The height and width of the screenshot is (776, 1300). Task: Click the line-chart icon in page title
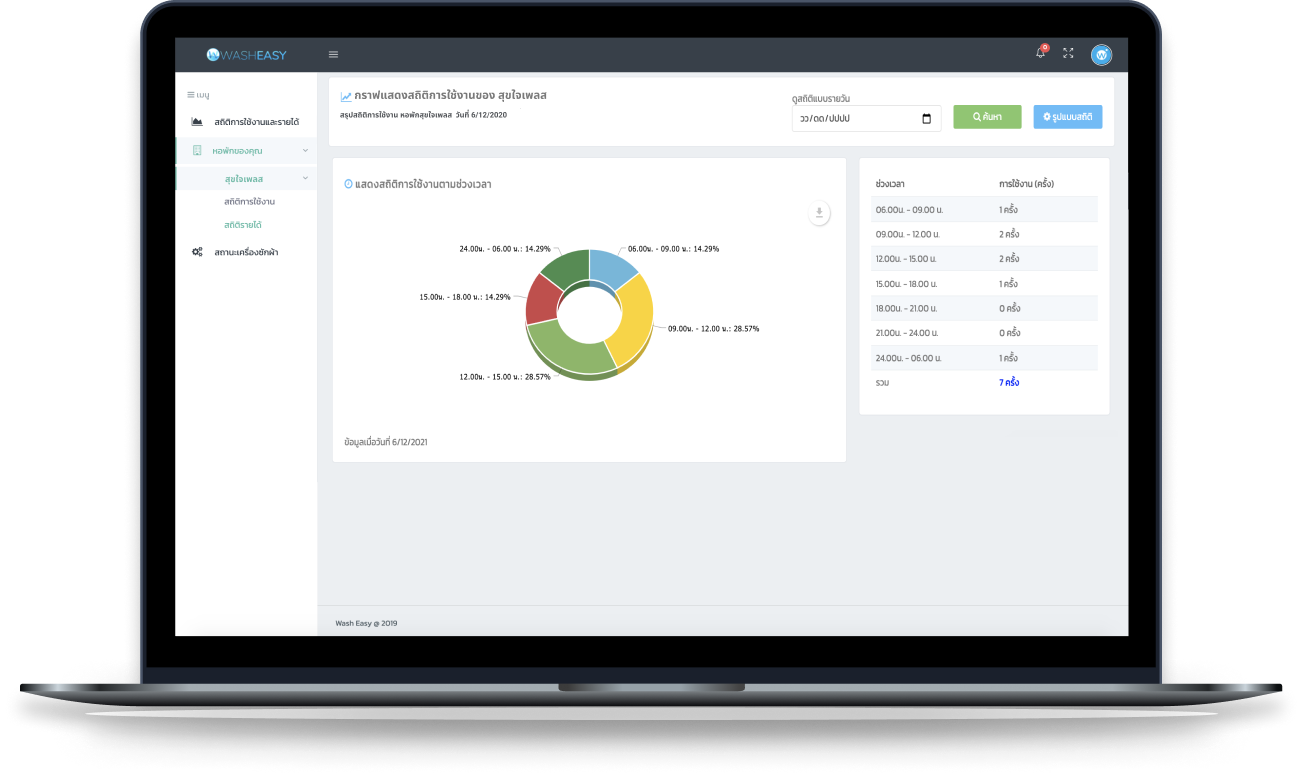(x=346, y=97)
